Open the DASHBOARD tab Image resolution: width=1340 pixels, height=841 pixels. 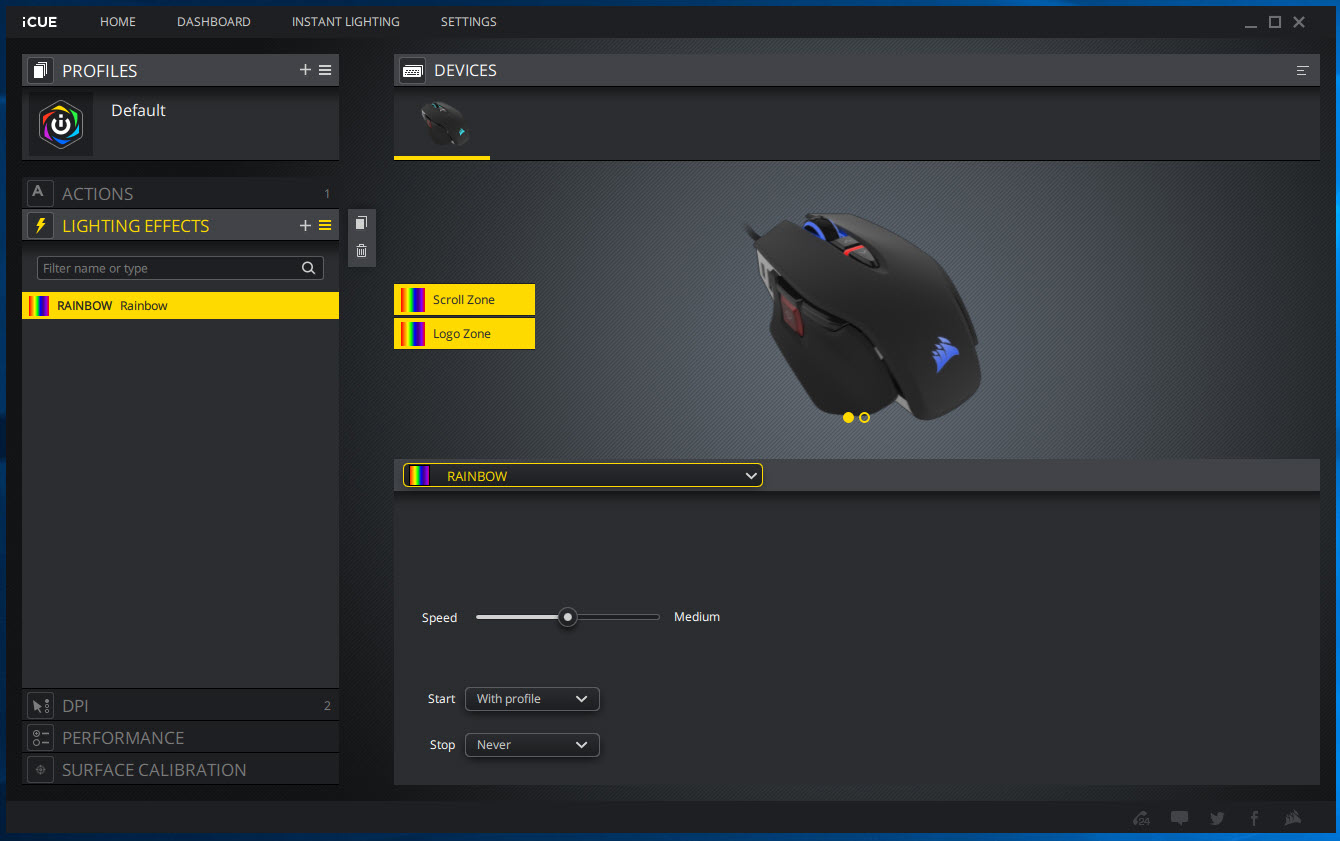coord(214,21)
